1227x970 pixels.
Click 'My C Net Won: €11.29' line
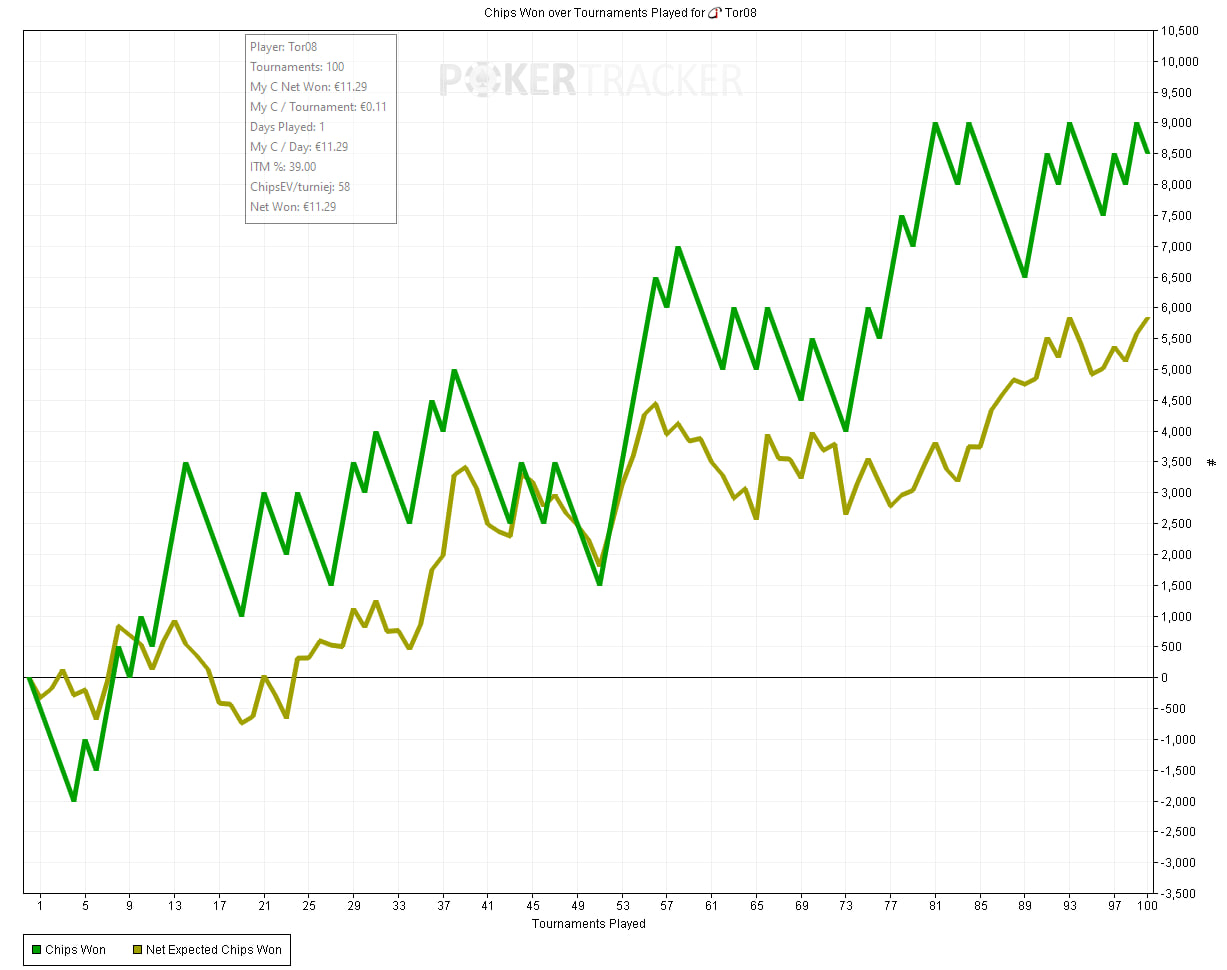pos(308,86)
